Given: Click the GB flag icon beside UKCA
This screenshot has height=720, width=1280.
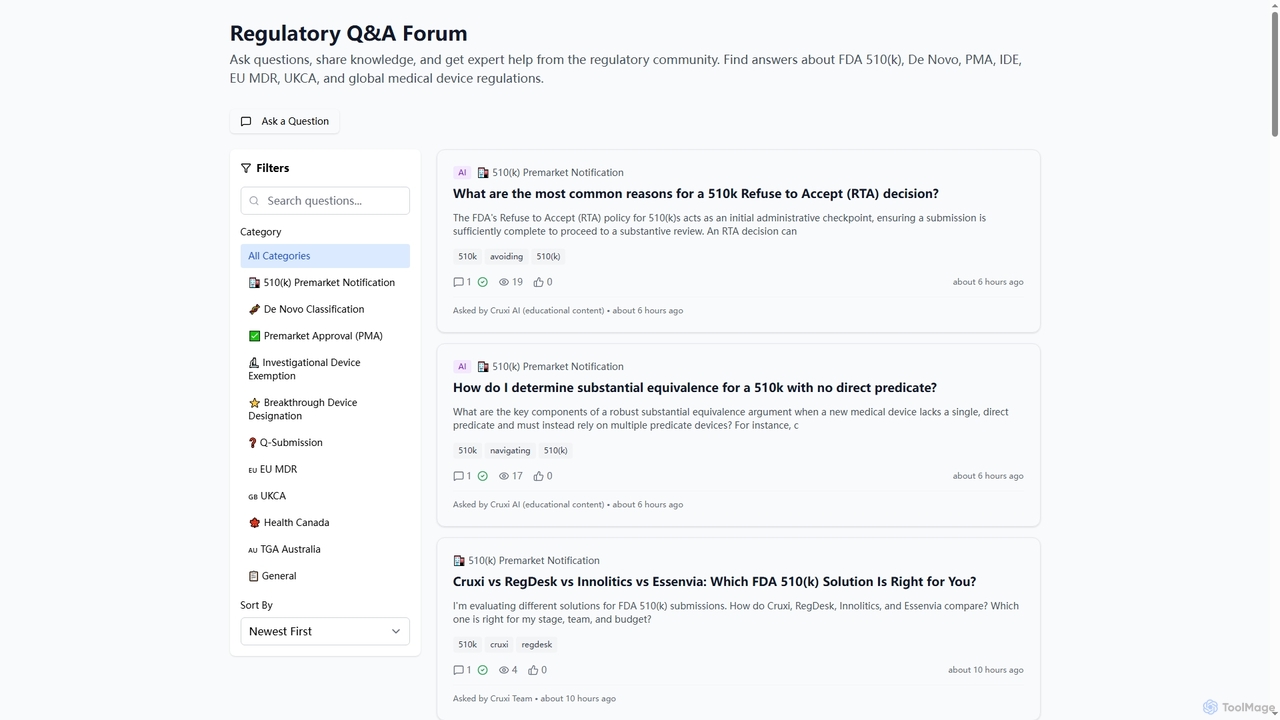Looking at the screenshot, I should [x=252, y=496].
